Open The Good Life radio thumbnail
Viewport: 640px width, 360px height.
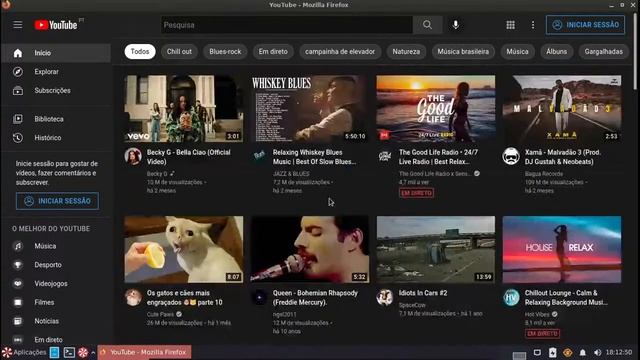pyautogui.click(x=436, y=109)
